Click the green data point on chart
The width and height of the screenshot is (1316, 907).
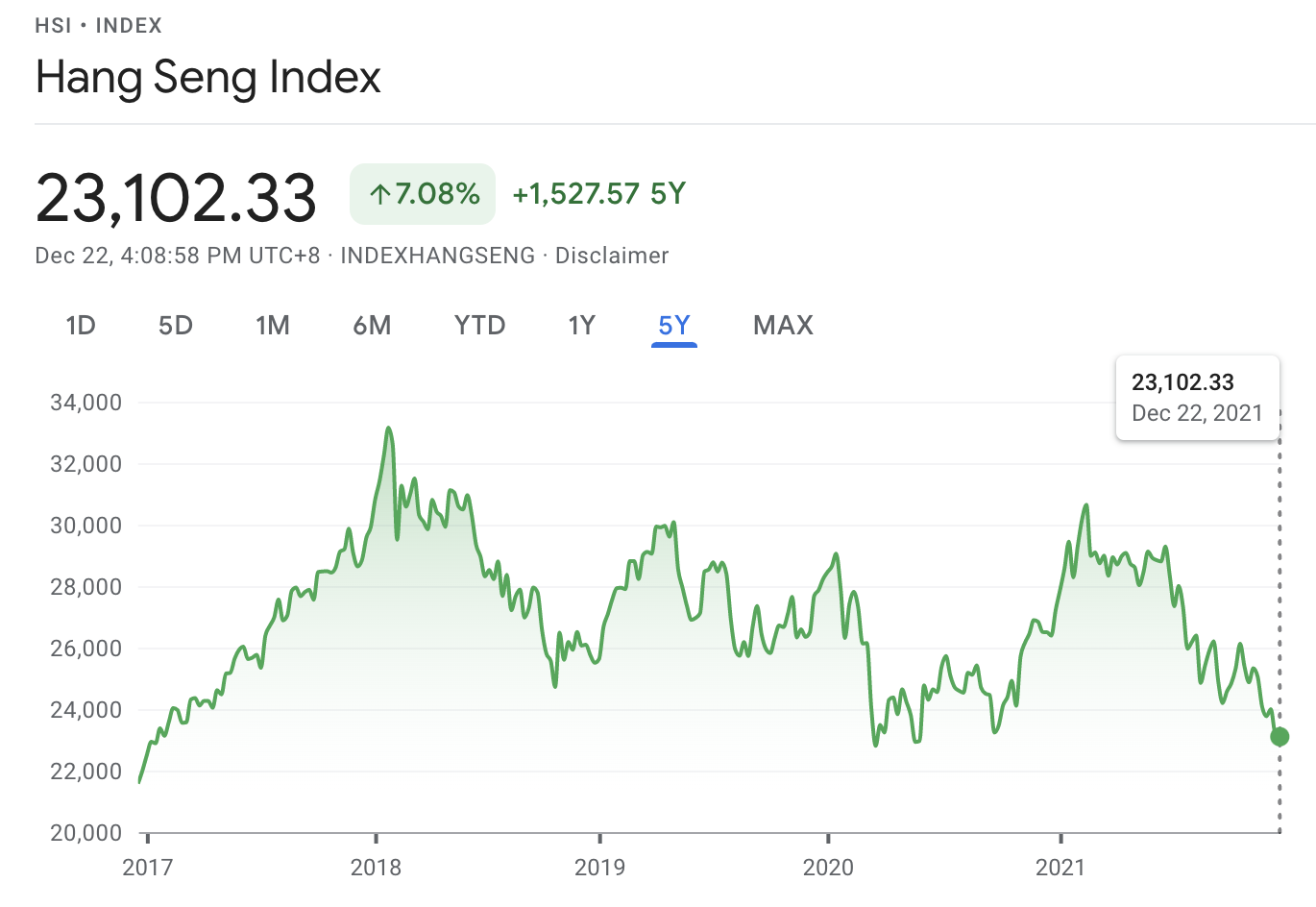[x=1279, y=737]
